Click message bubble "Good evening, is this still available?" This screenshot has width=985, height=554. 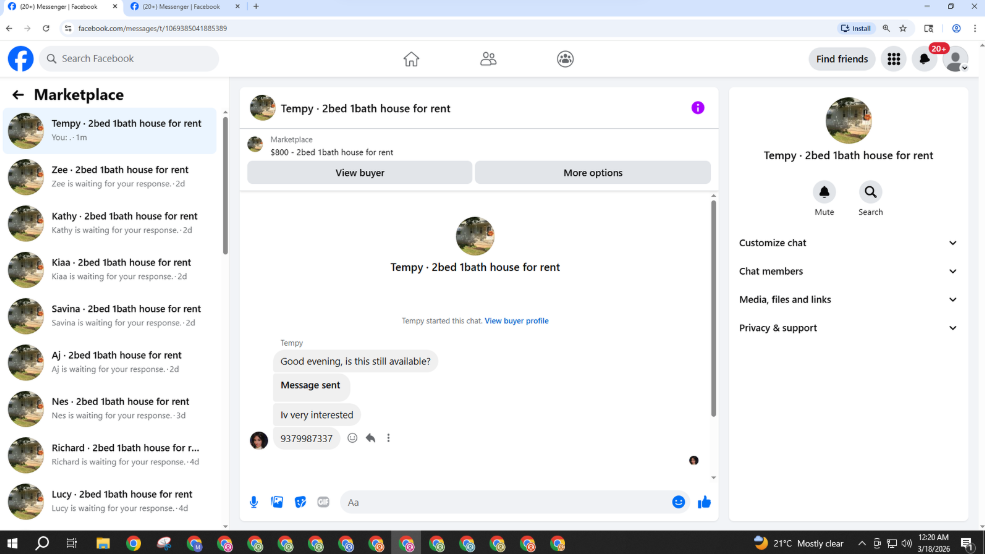356,361
